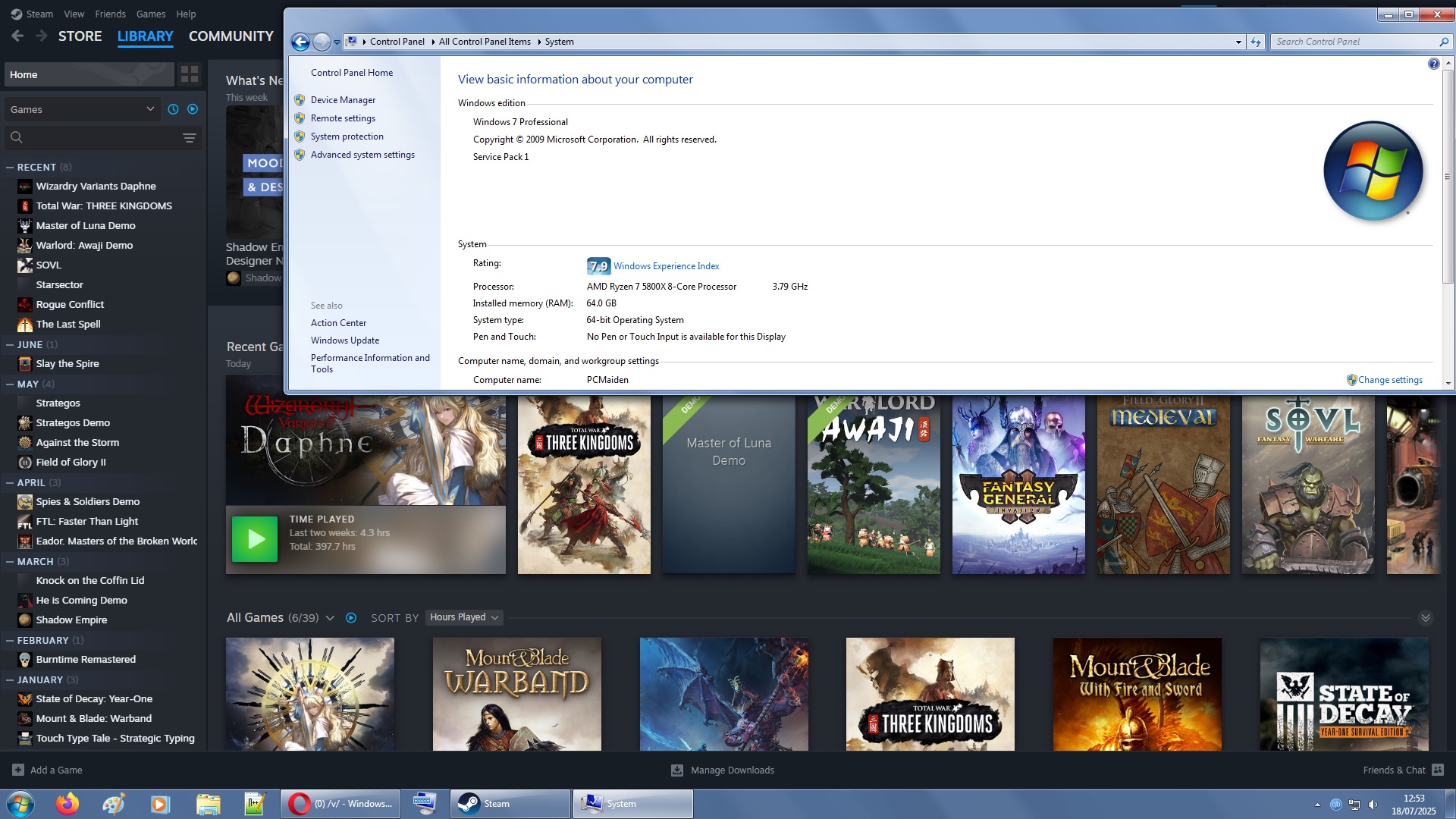
Task: Click the Windows Start orb
Action: pos(20,804)
